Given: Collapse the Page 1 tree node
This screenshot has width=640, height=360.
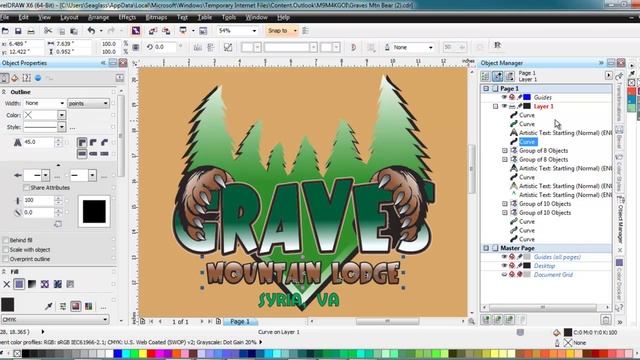Looking at the screenshot, I should tap(486, 89).
